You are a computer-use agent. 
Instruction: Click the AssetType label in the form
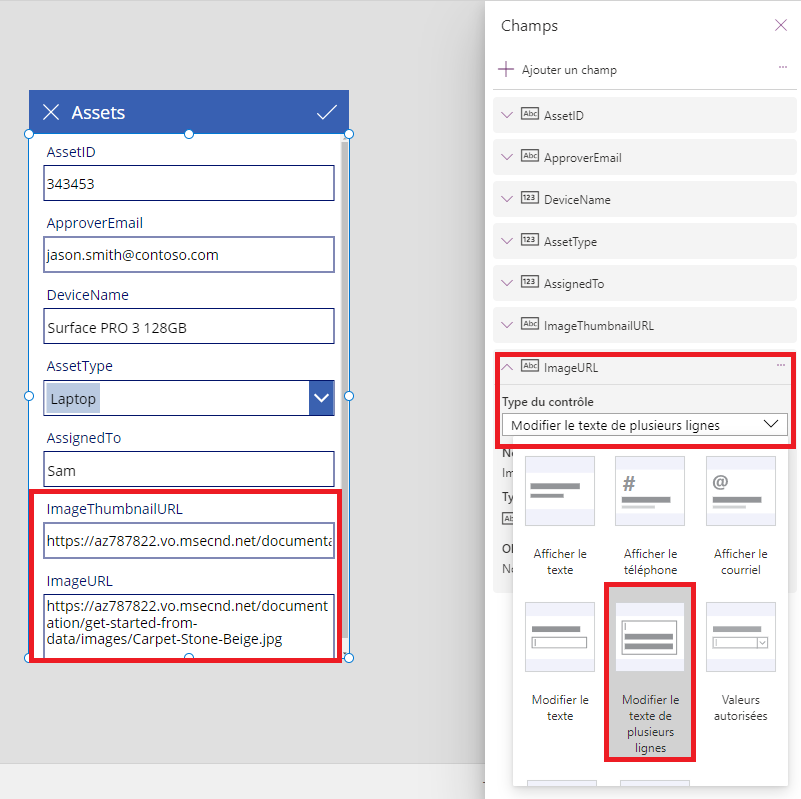pos(80,366)
